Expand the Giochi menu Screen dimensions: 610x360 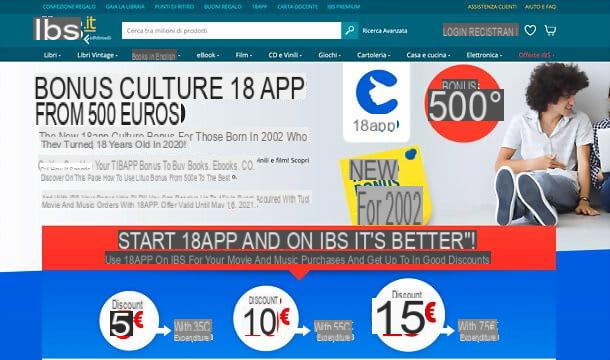[329, 55]
